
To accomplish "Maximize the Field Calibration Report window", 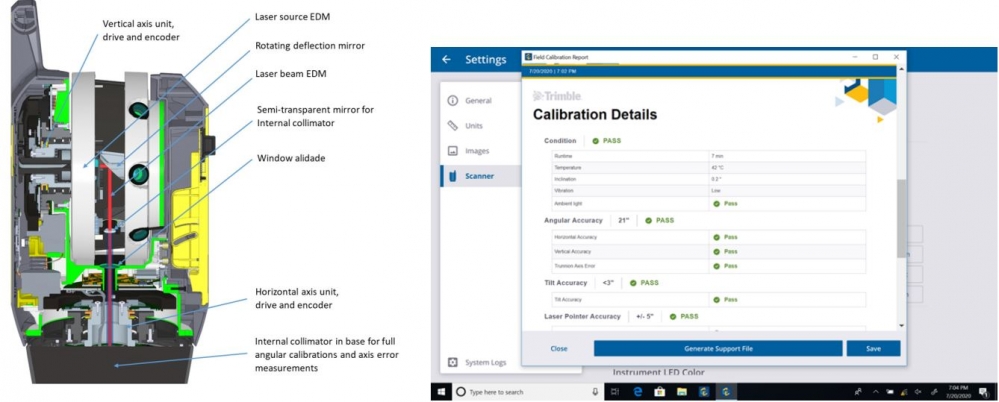I will tap(875, 57).
